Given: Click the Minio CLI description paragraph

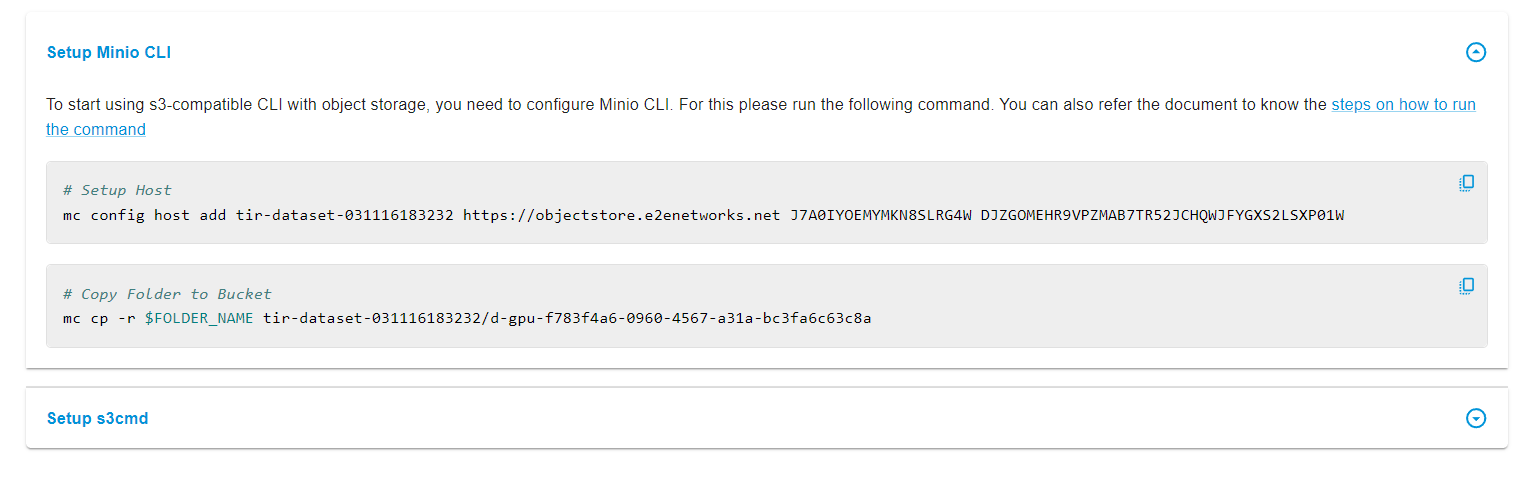Looking at the screenshot, I should [761, 117].
